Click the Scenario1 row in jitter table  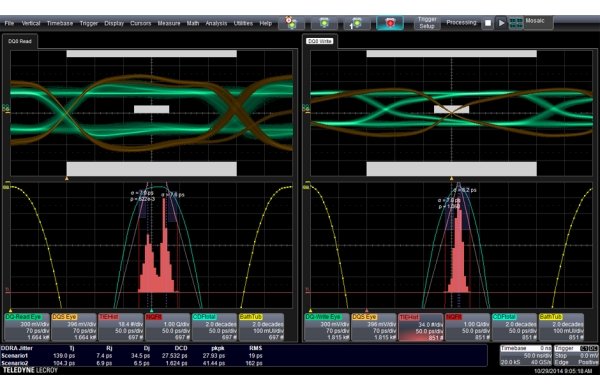tap(132, 356)
